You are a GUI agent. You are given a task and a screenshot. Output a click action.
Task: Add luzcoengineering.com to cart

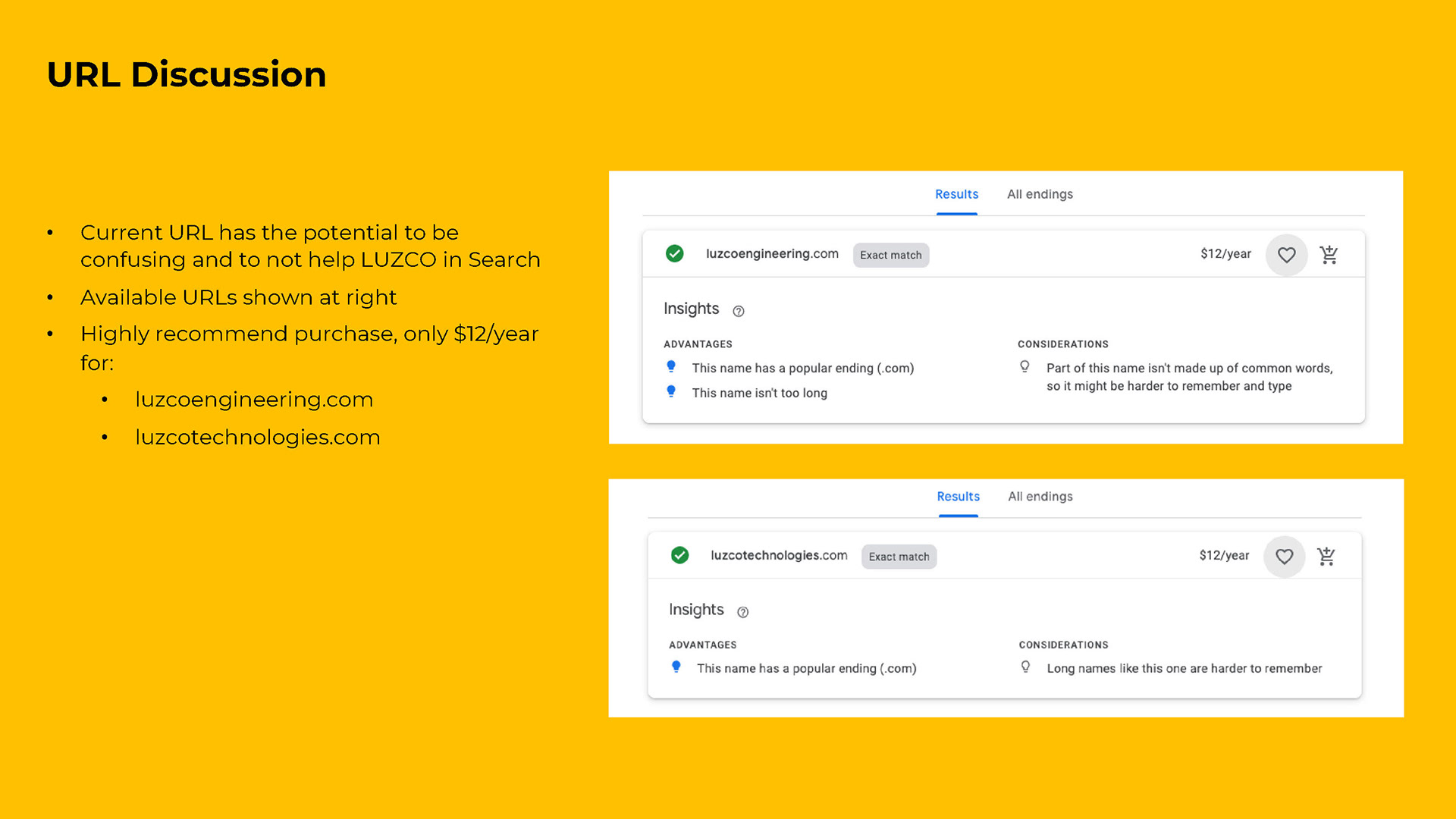point(1329,255)
